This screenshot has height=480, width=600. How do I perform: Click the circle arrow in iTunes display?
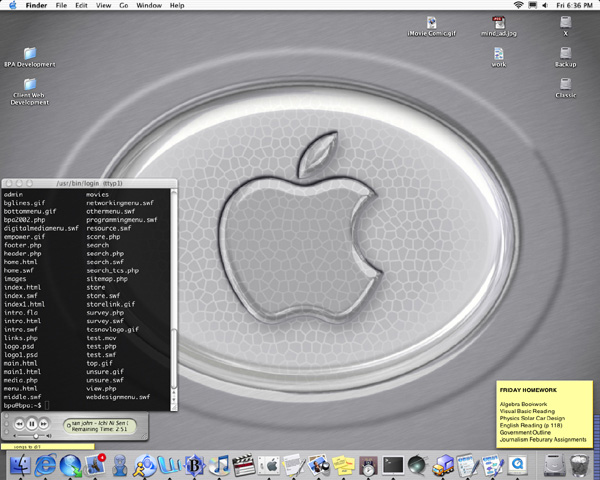pos(68,426)
